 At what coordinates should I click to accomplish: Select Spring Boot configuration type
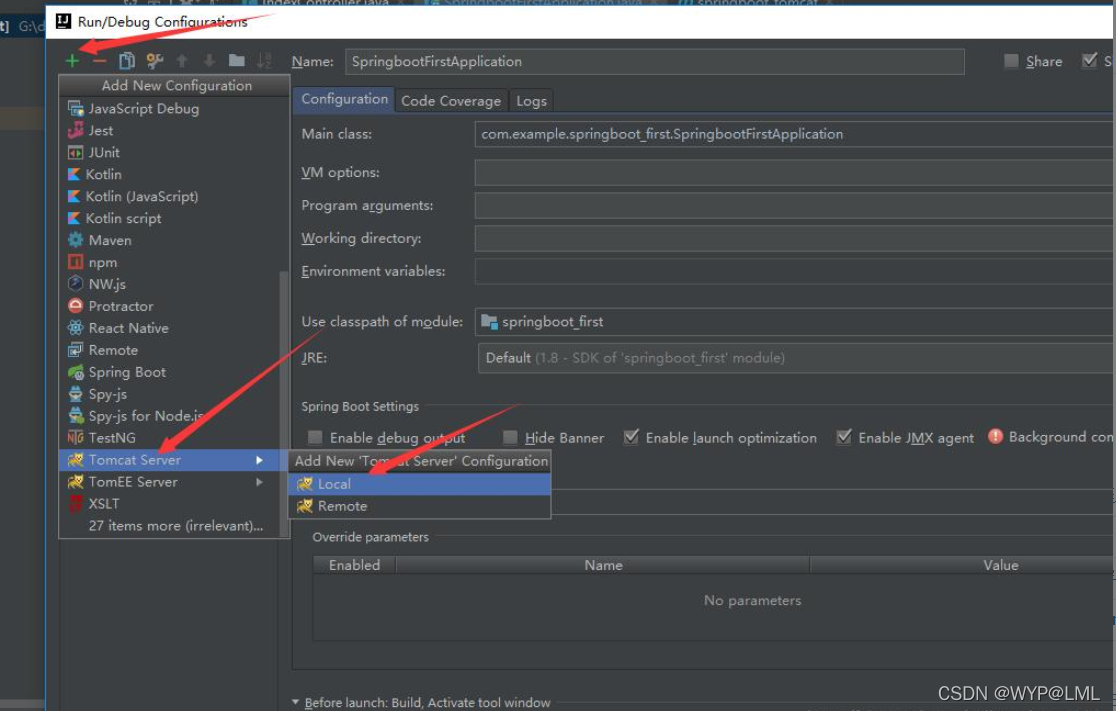tap(171, 372)
